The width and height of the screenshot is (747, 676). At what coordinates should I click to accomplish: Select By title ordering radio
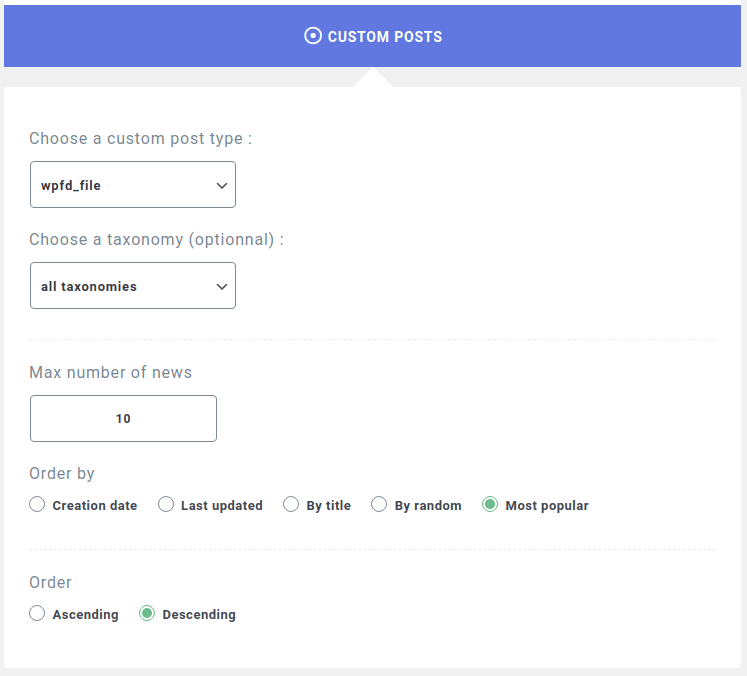(x=291, y=504)
